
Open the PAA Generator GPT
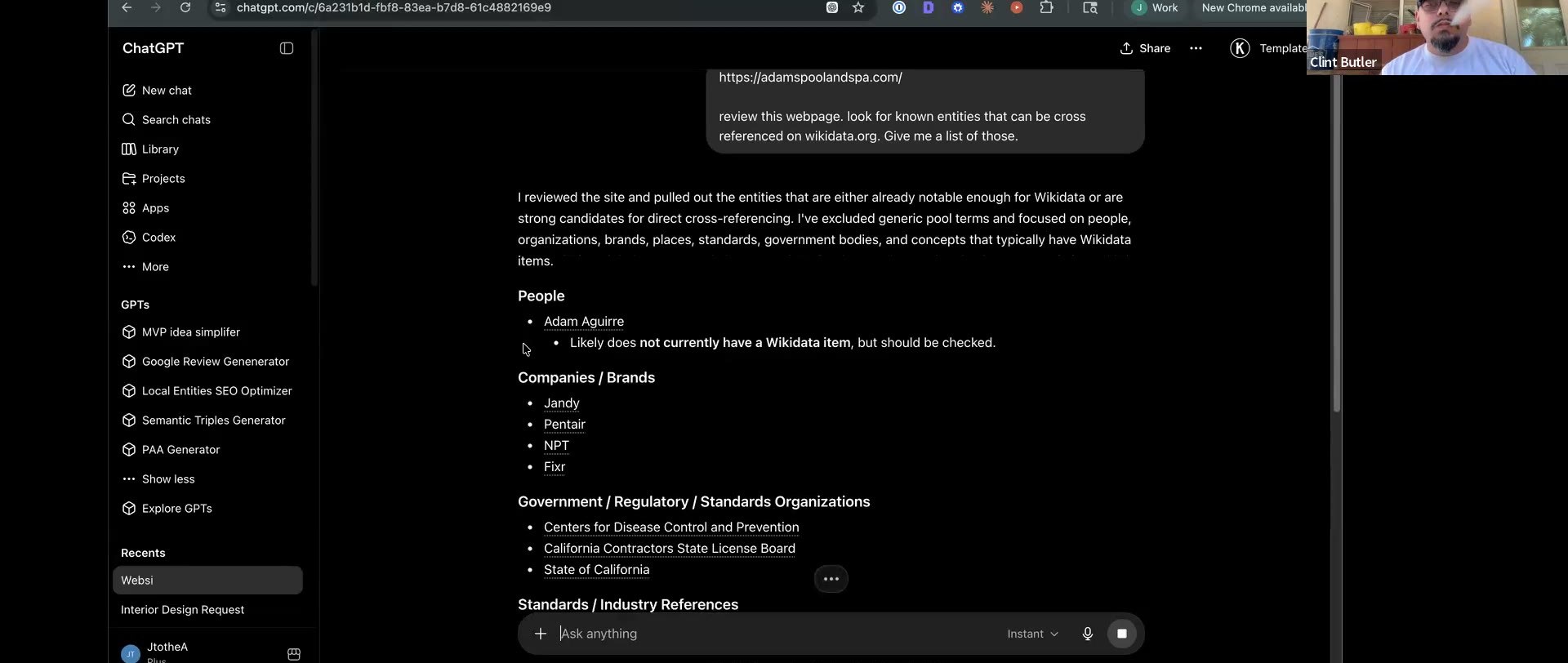point(207,450)
